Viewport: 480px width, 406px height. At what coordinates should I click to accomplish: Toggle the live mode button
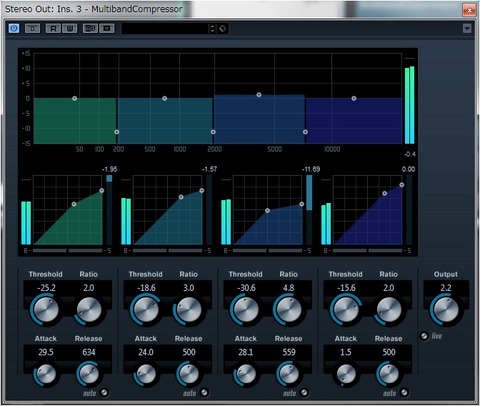click(x=424, y=336)
